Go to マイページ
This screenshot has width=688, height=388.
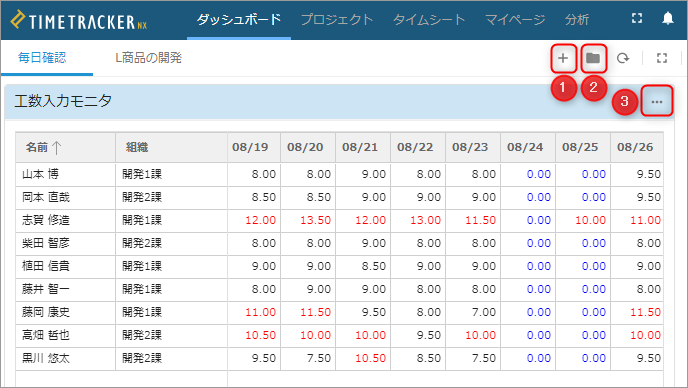515,19
